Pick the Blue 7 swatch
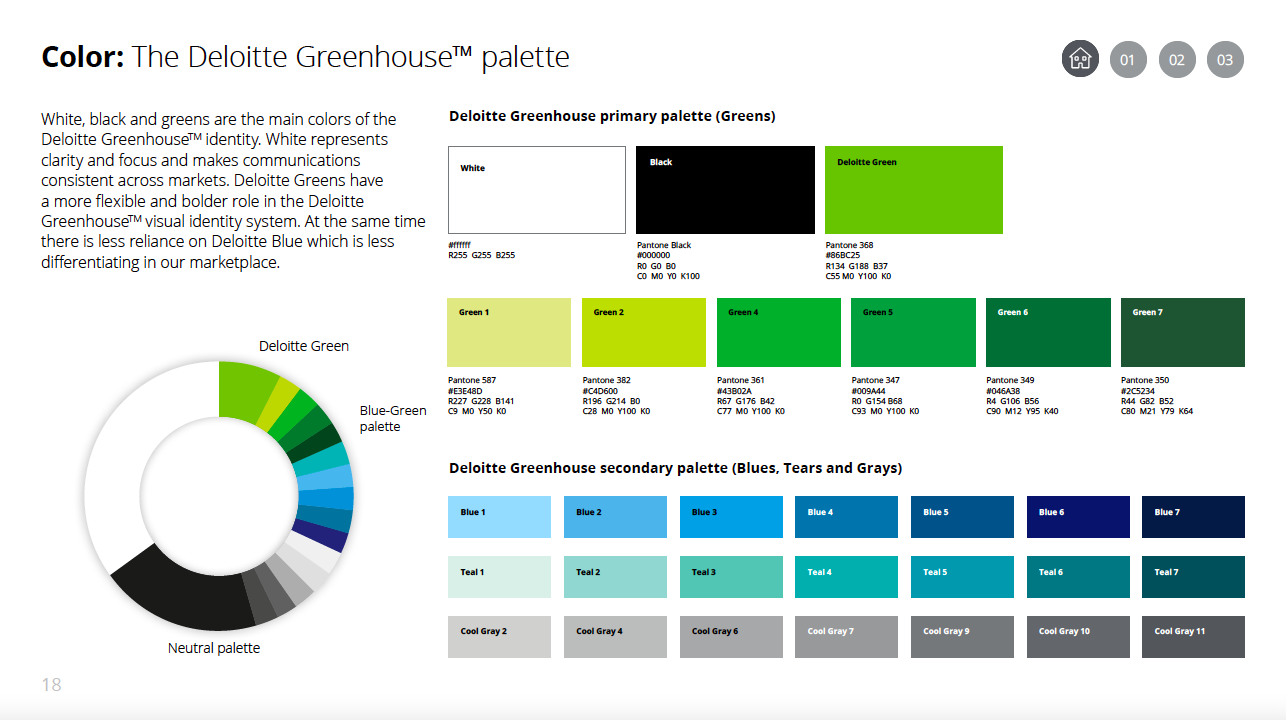Image resolution: width=1286 pixels, height=720 pixels. (x=1193, y=517)
